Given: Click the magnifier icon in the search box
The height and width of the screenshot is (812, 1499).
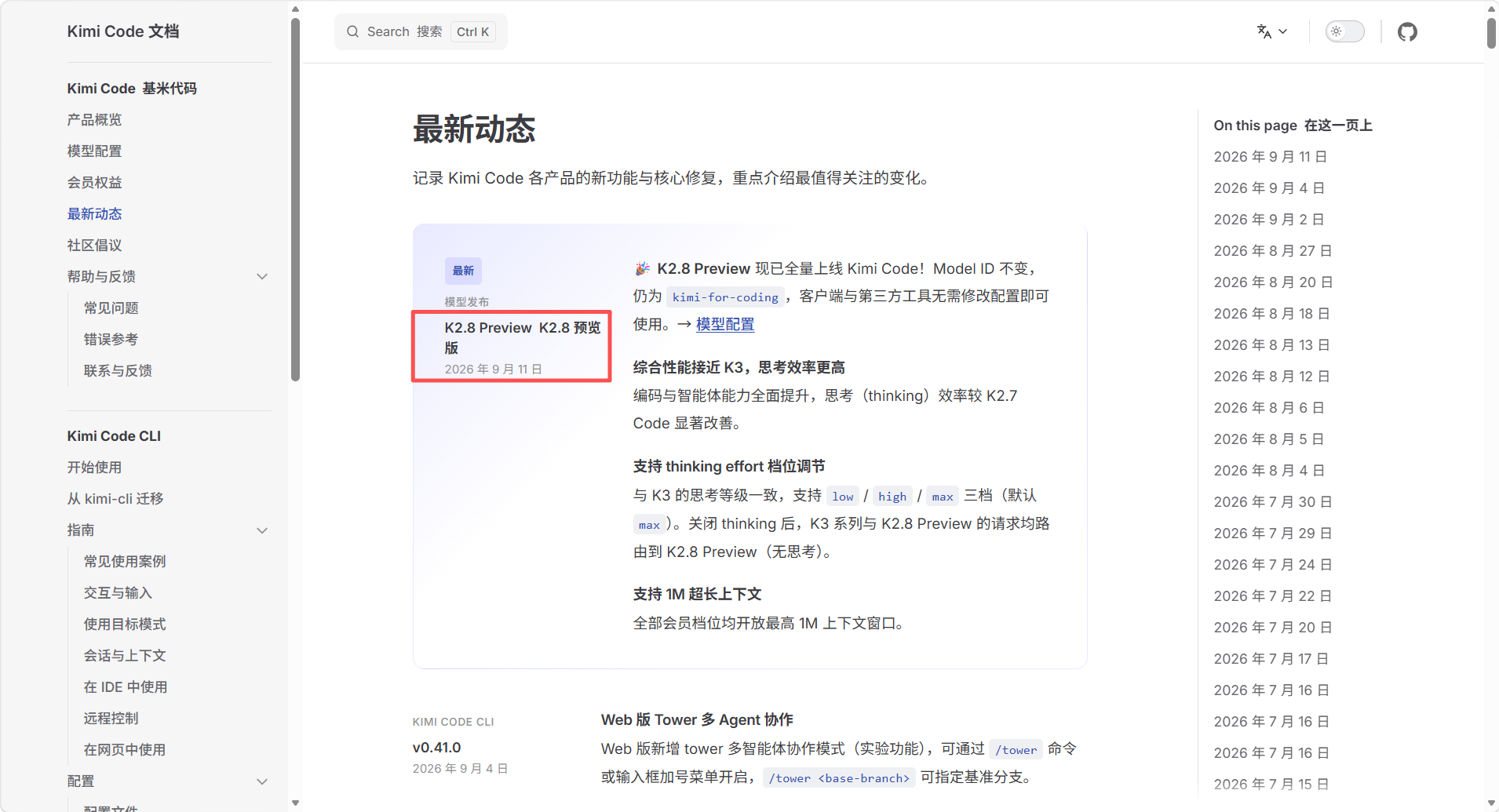Looking at the screenshot, I should [x=352, y=31].
